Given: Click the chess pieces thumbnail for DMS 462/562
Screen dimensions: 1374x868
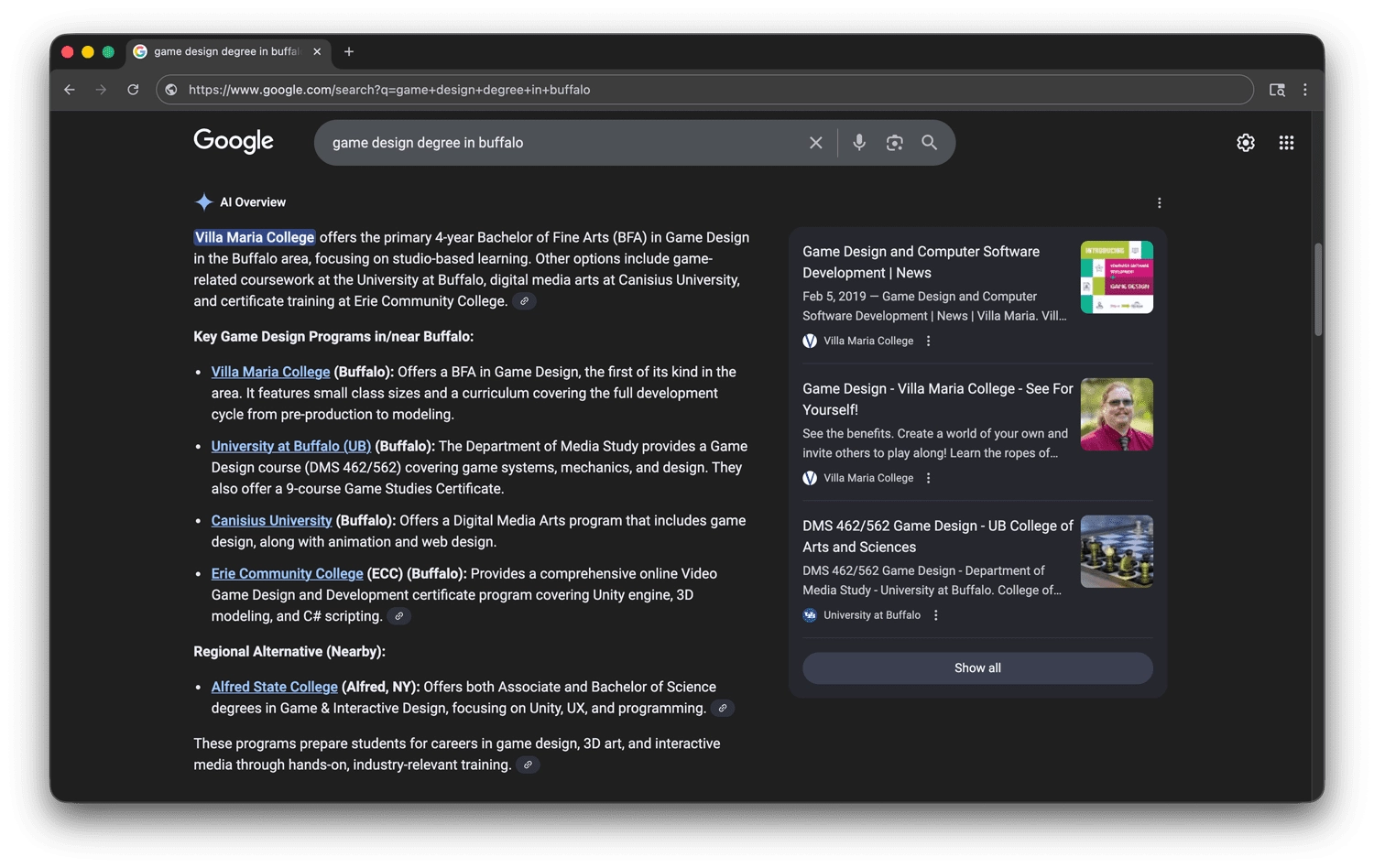Looking at the screenshot, I should pos(1117,551).
